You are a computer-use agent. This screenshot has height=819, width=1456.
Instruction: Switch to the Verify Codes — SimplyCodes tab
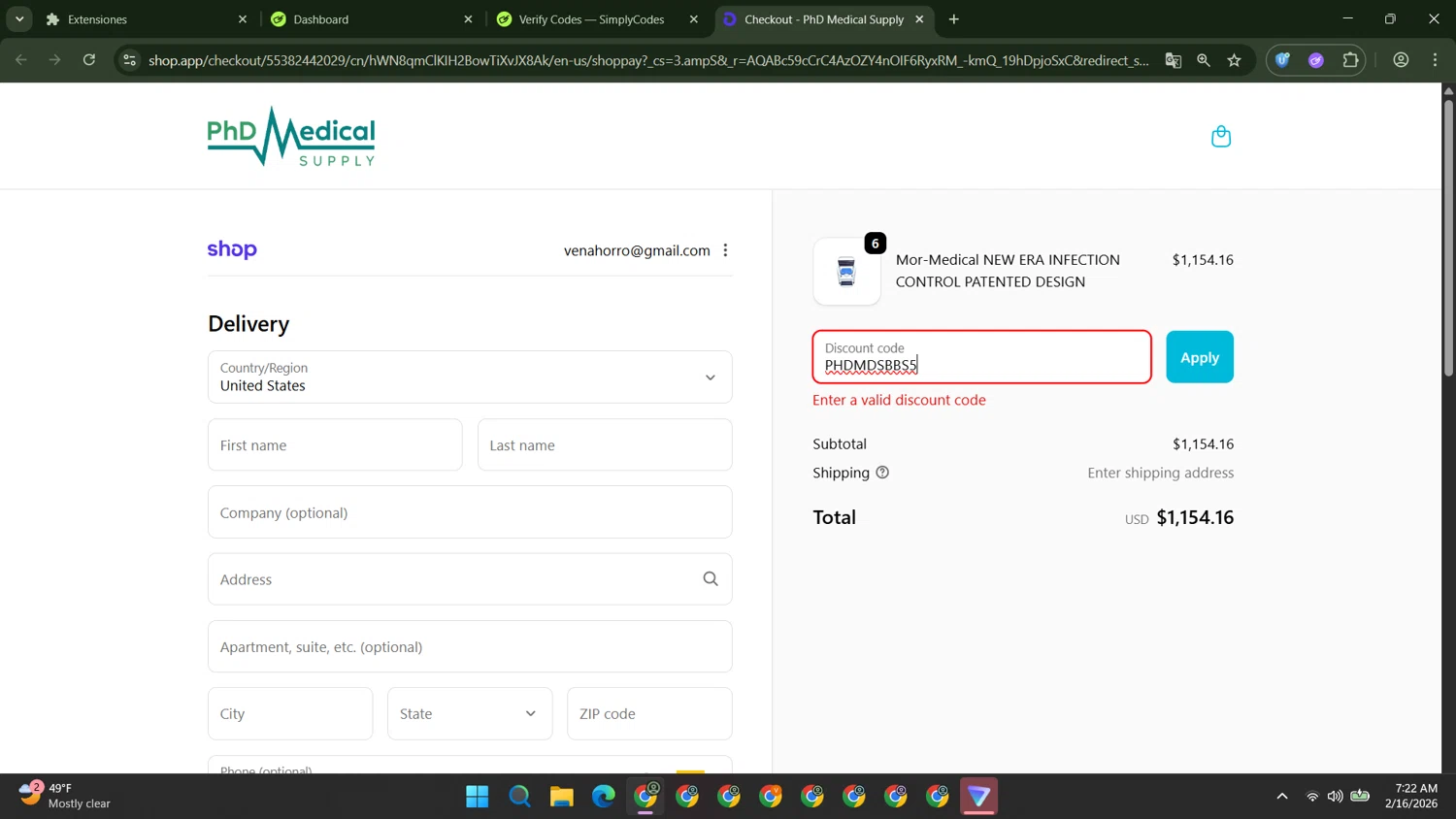[x=596, y=19]
